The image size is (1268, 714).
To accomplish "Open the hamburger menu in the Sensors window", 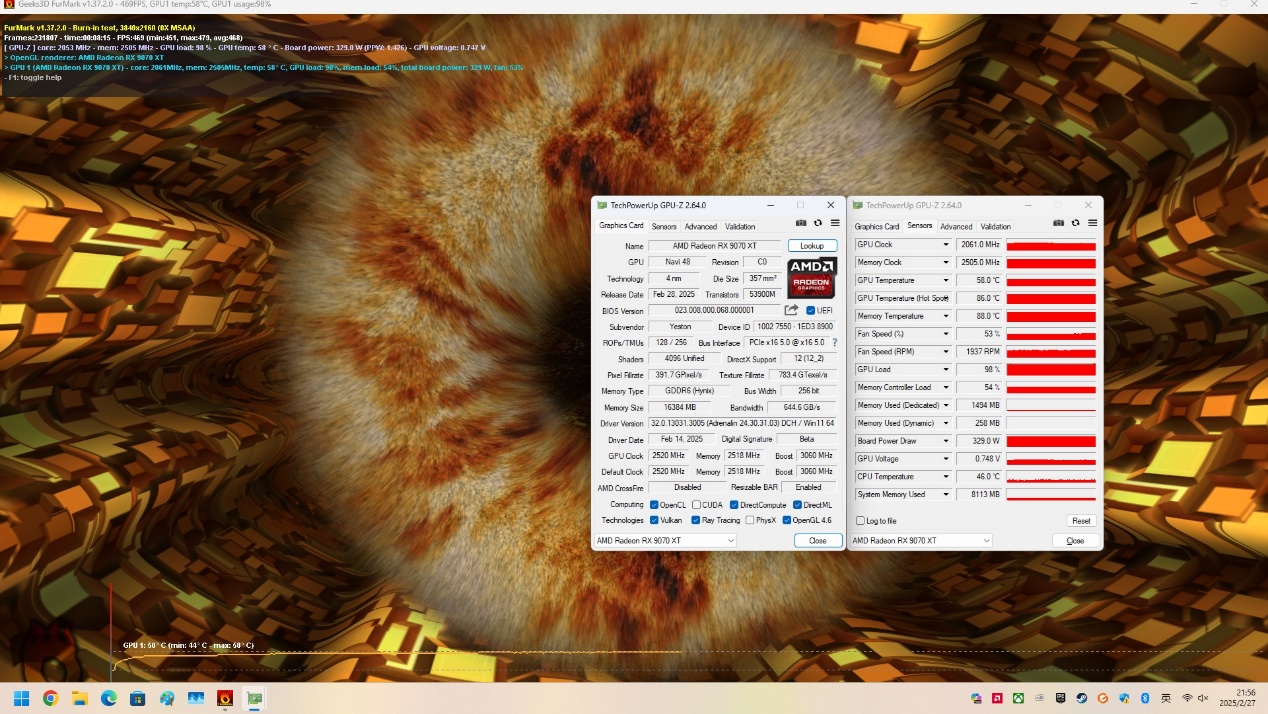I will coord(1092,223).
